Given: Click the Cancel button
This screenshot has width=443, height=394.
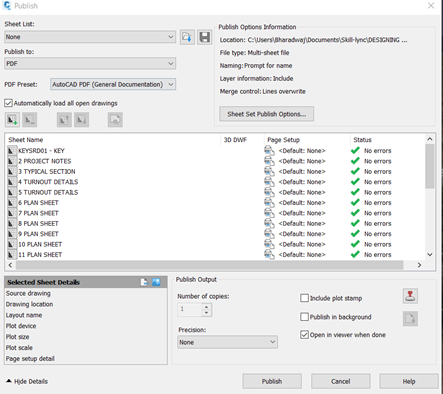Looking at the screenshot, I should [341, 381].
